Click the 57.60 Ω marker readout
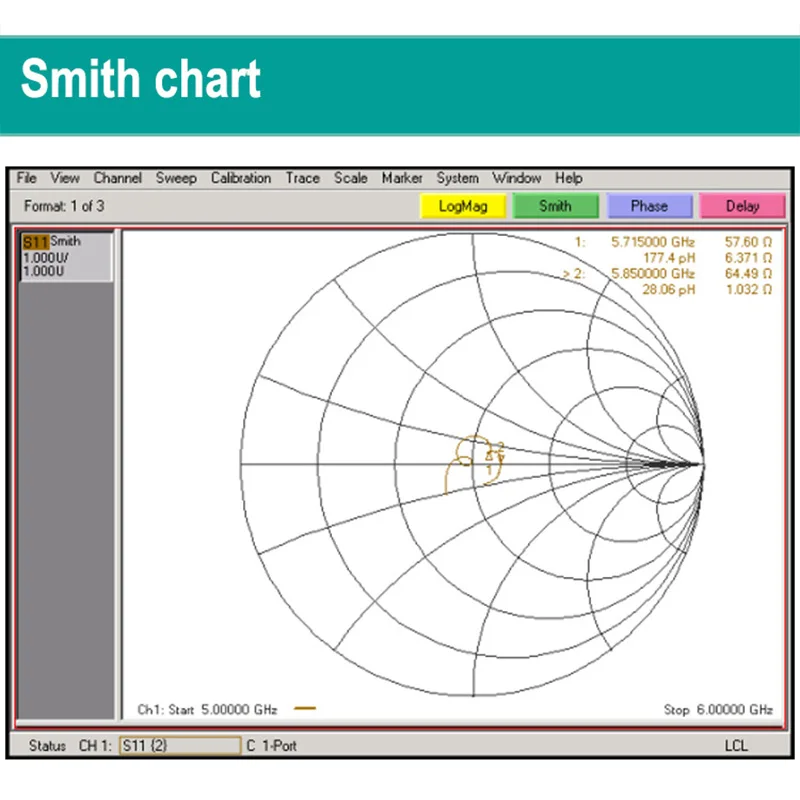Viewport: 800px width, 800px height. (748, 241)
